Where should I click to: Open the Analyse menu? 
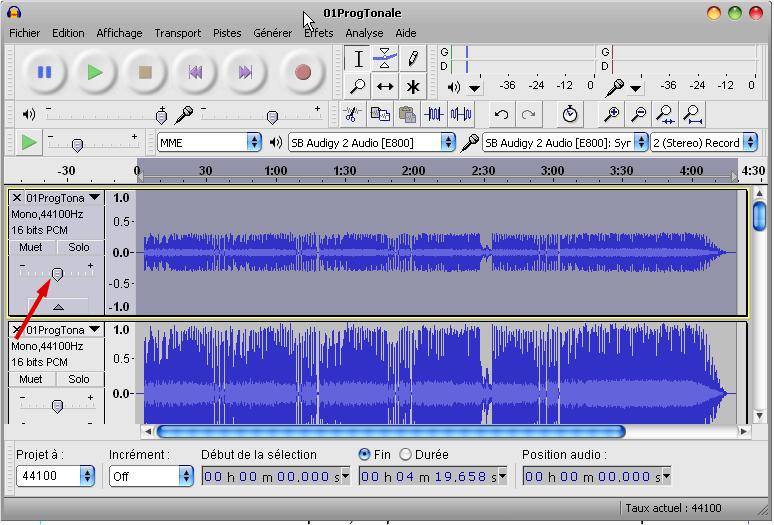[364, 33]
